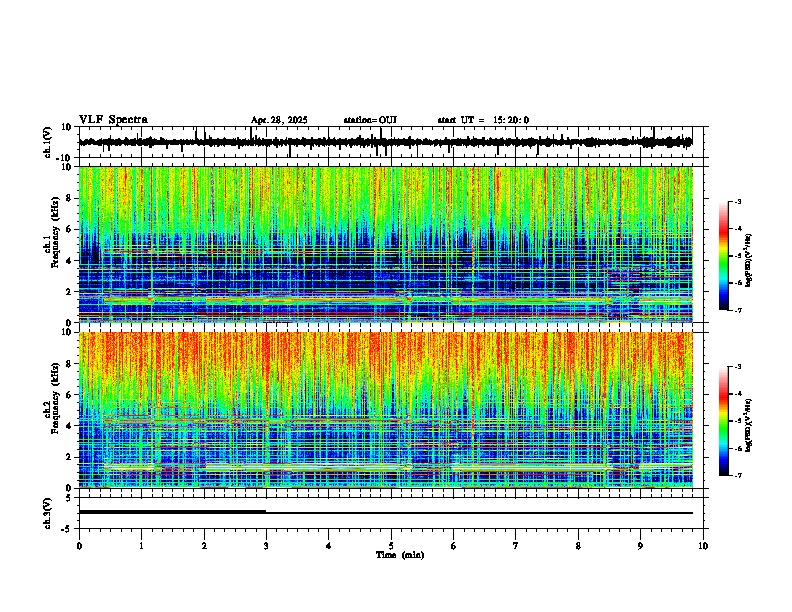Click time axis tick label "4"
The width and height of the screenshot is (792, 612).
tap(329, 546)
